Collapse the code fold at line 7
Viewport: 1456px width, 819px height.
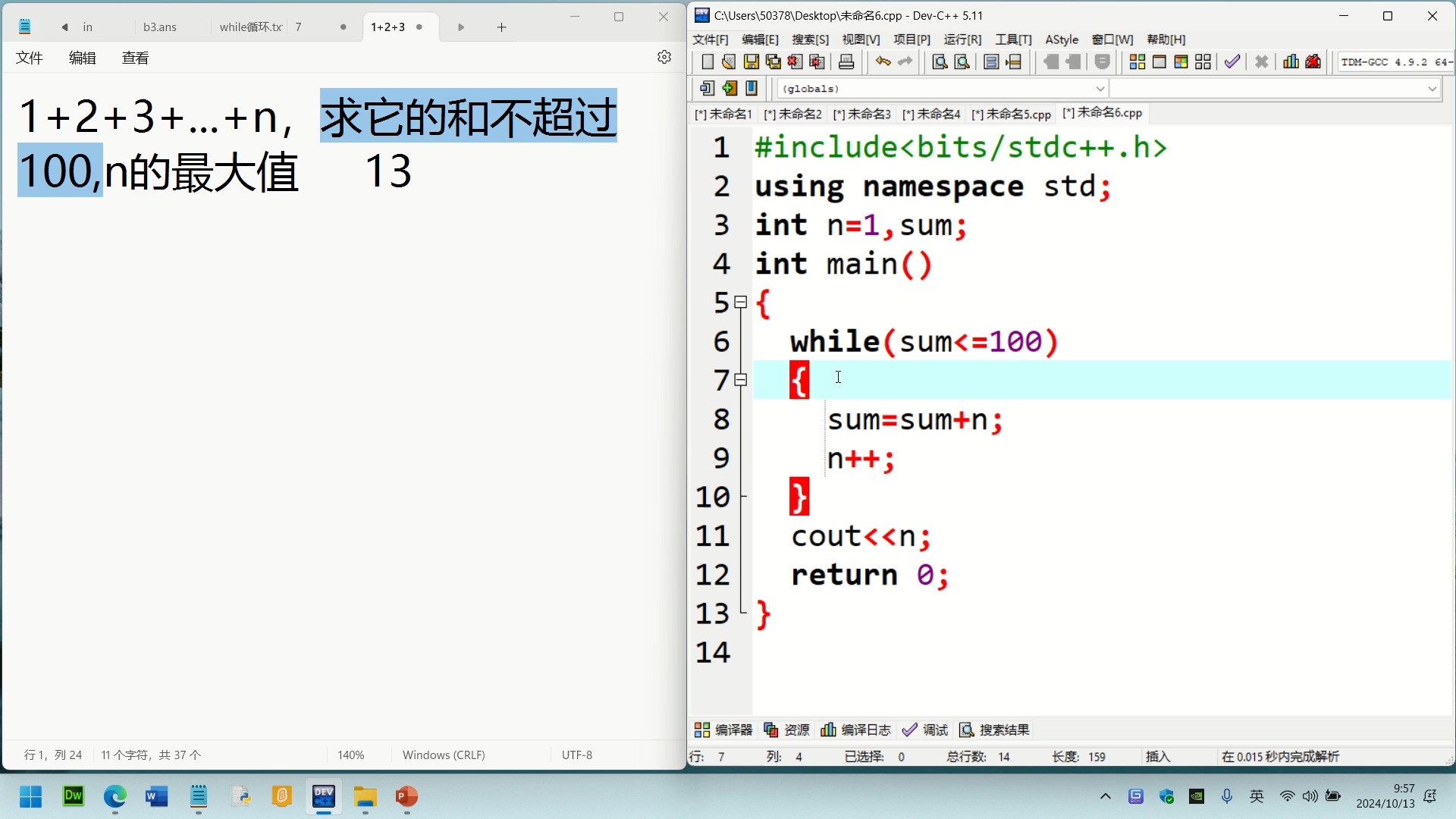741,380
